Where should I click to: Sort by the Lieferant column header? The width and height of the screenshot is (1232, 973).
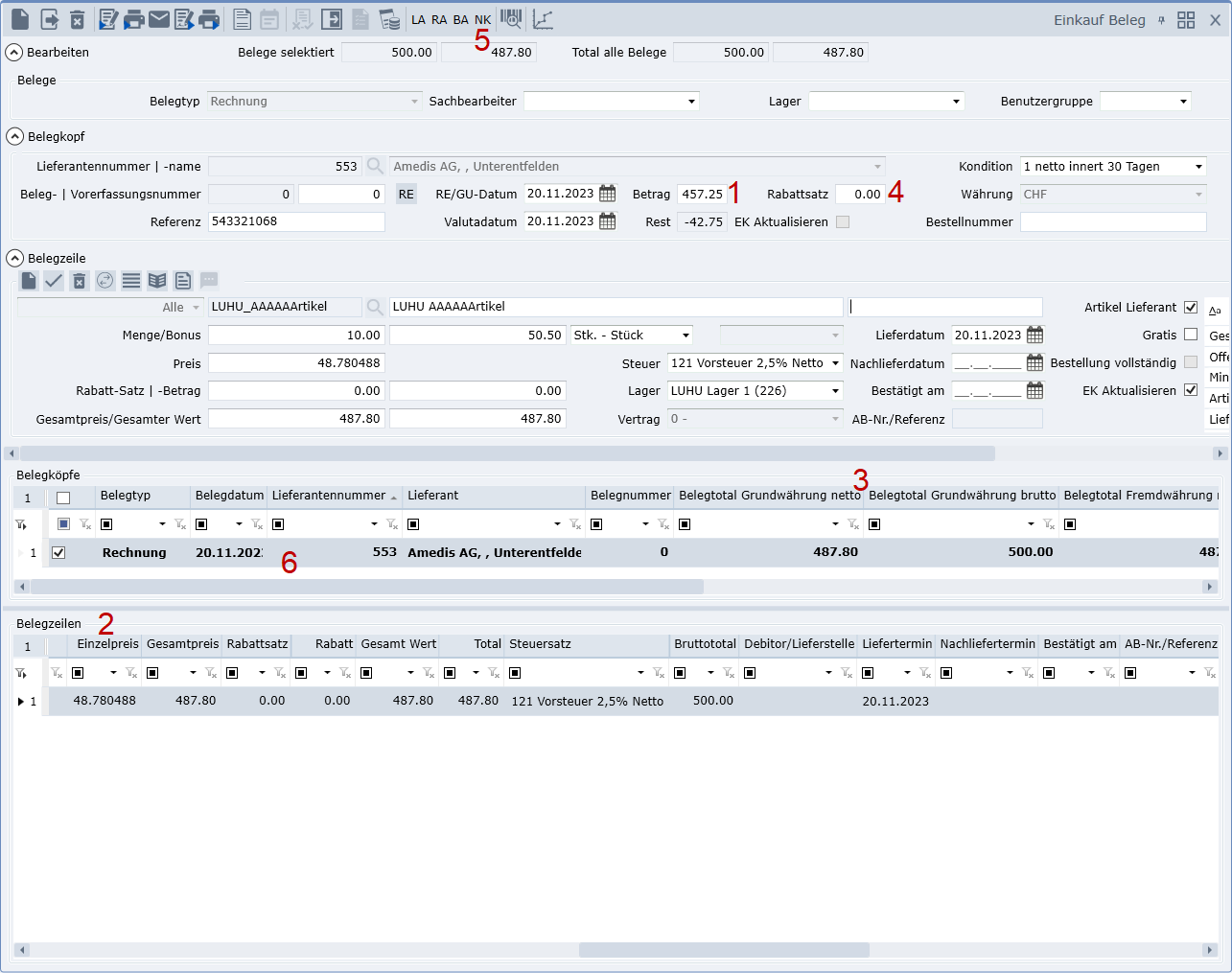coord(433,496)
